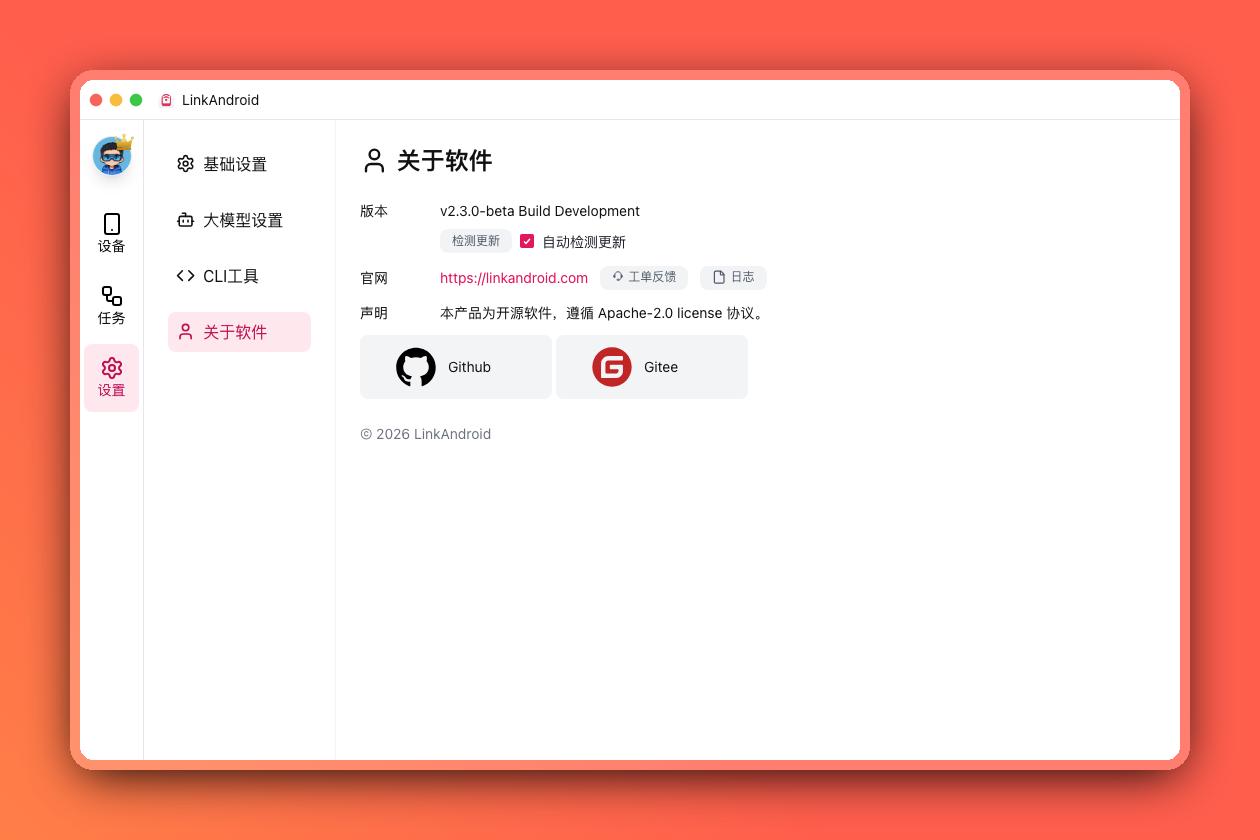Click the 检测更新 check update button
The image size is (1260, 840).
476,241
